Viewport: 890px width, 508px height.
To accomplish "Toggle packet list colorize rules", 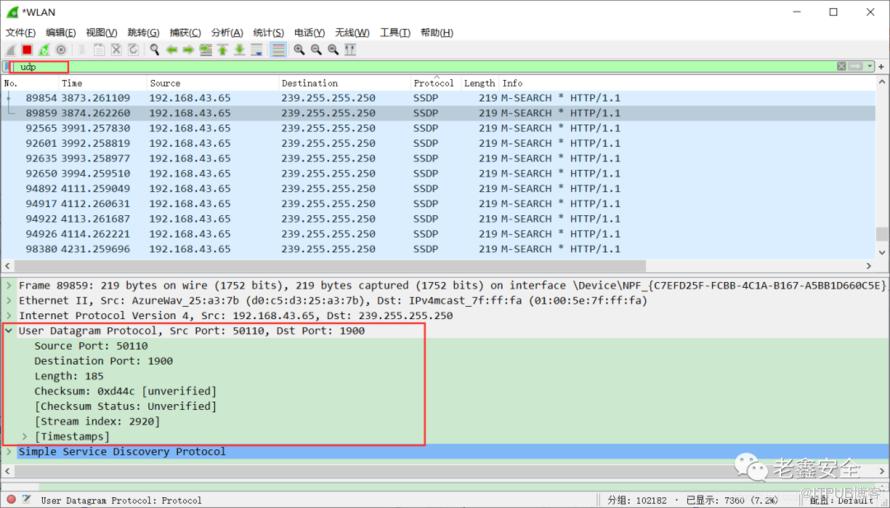I will pos(278,49).
